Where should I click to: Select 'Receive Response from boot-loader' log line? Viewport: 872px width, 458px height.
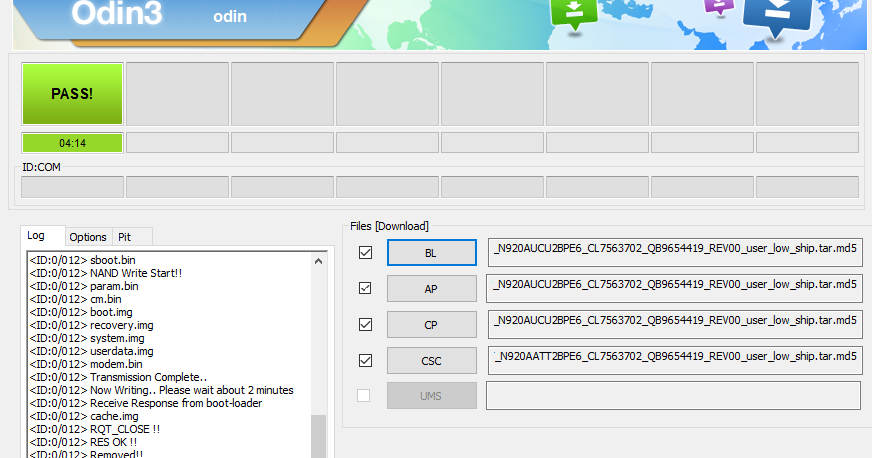pos(146,403)
